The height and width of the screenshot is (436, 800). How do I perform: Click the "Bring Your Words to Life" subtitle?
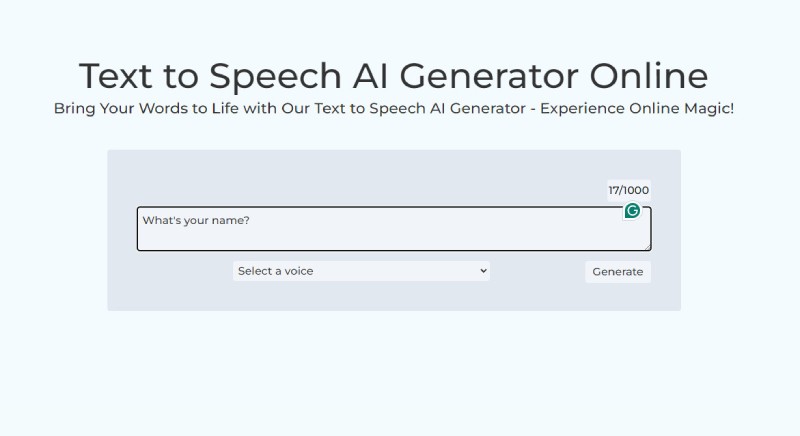coord(393,108)
